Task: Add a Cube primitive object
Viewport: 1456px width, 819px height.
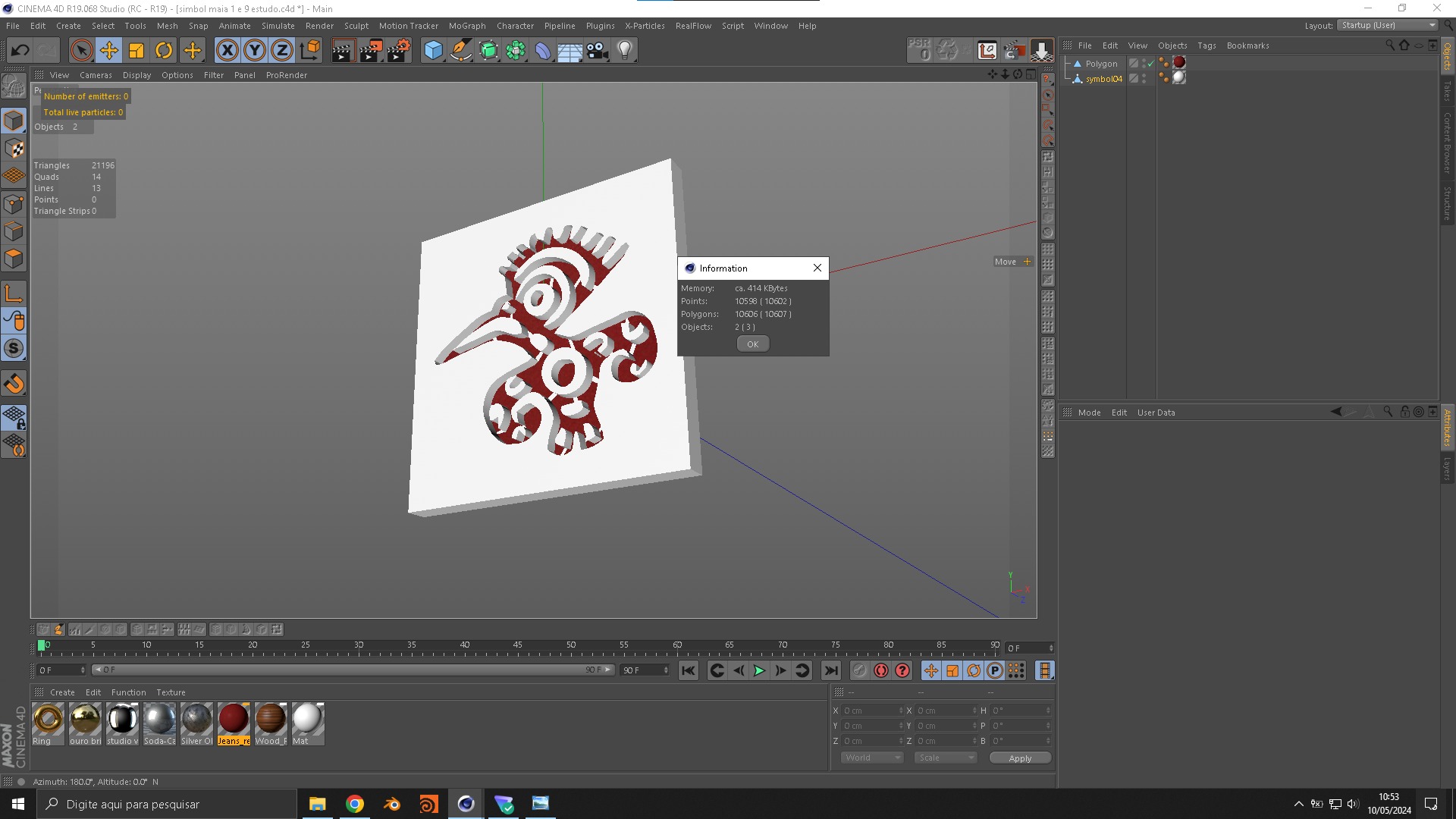Action: click(433, 51)
